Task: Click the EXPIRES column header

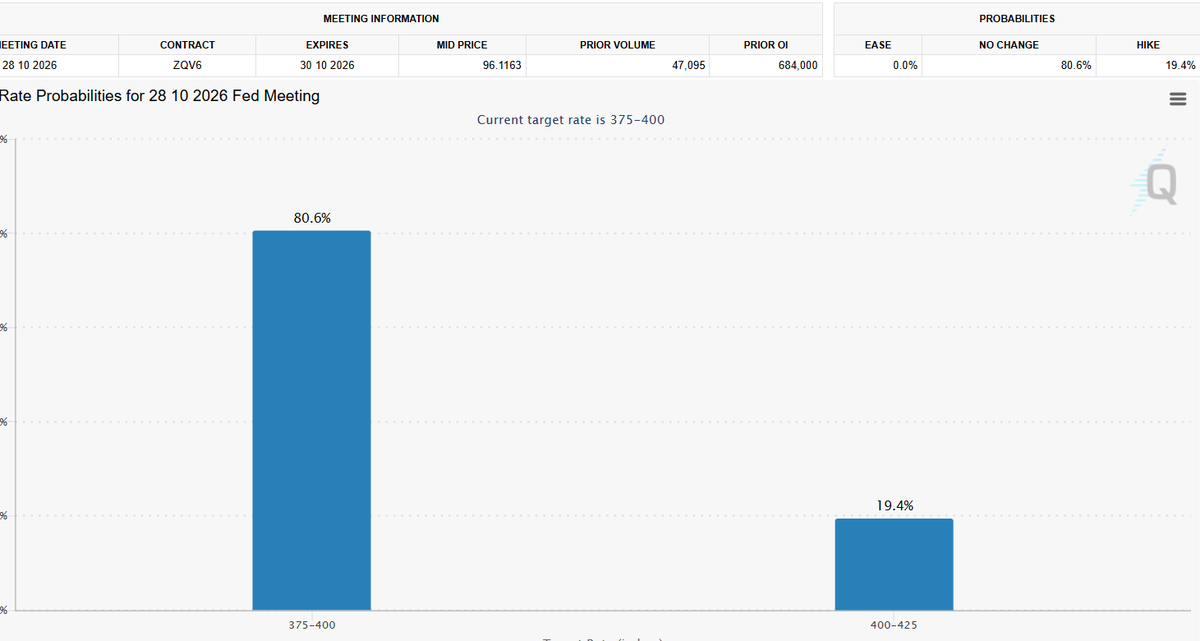Action: (327, 45)
